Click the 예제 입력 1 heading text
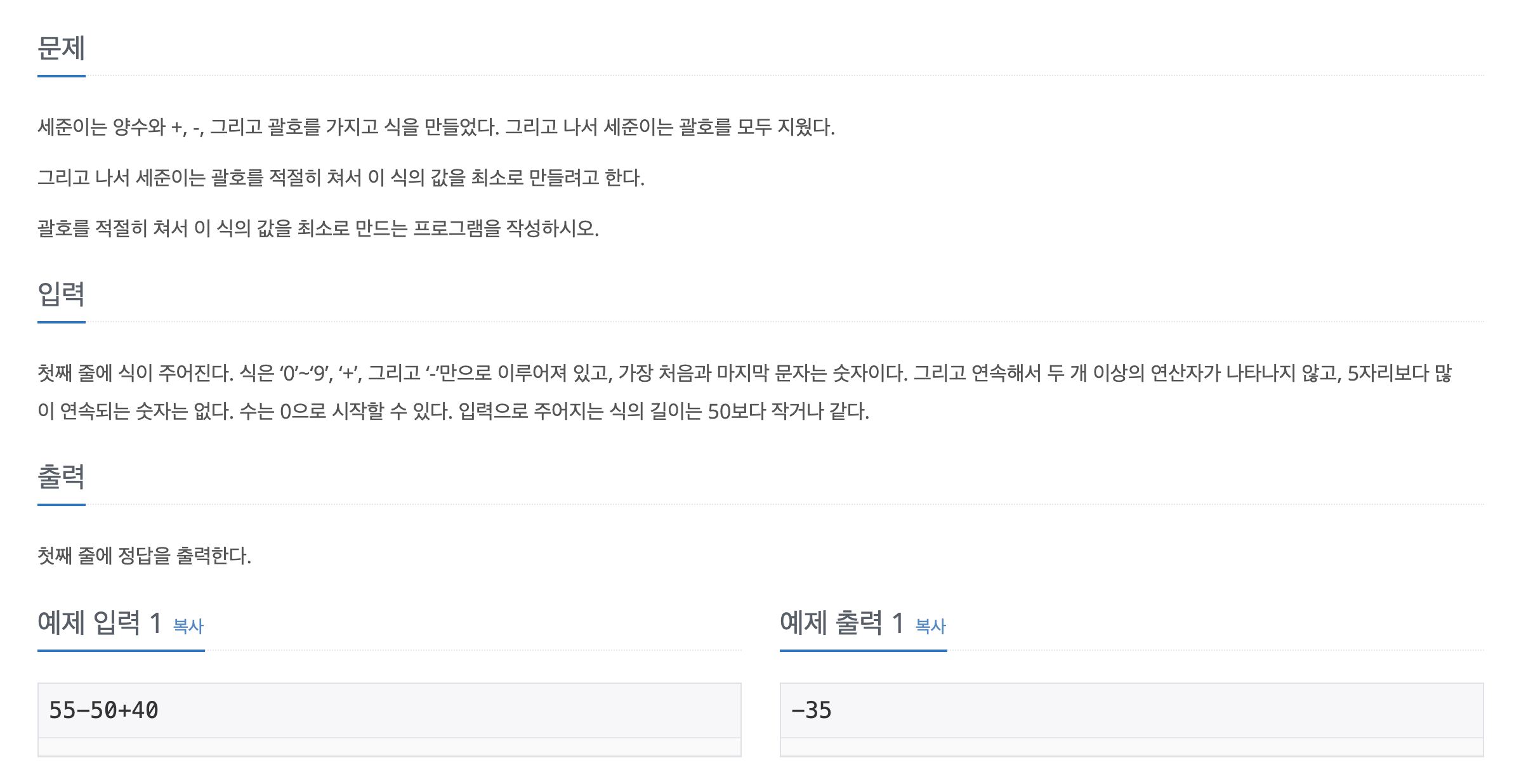Image resolution: width=1519 pixels, height=784 pixels. coord(100,622)
